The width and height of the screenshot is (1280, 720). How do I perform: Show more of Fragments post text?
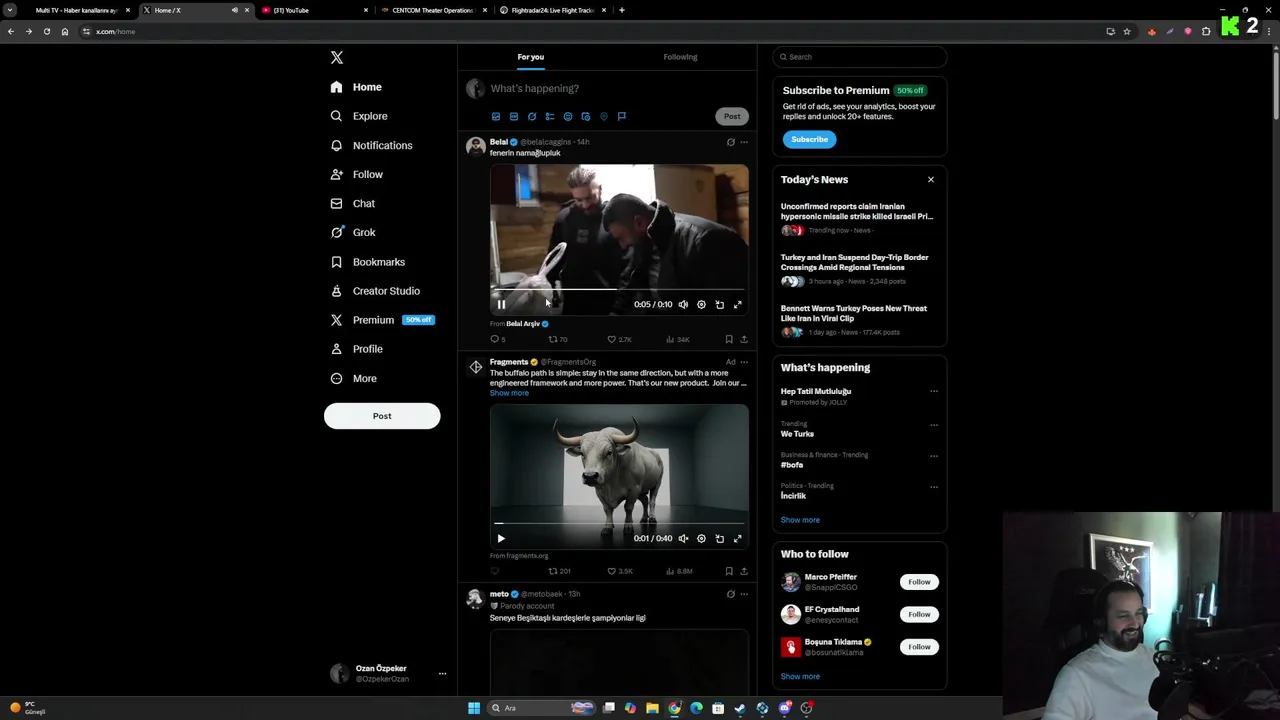pos(509,393)
